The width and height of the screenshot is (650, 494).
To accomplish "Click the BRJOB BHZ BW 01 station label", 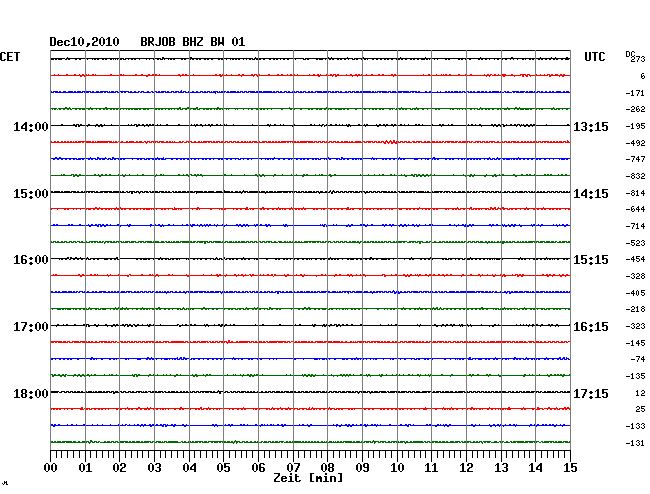I will (193, 42).
